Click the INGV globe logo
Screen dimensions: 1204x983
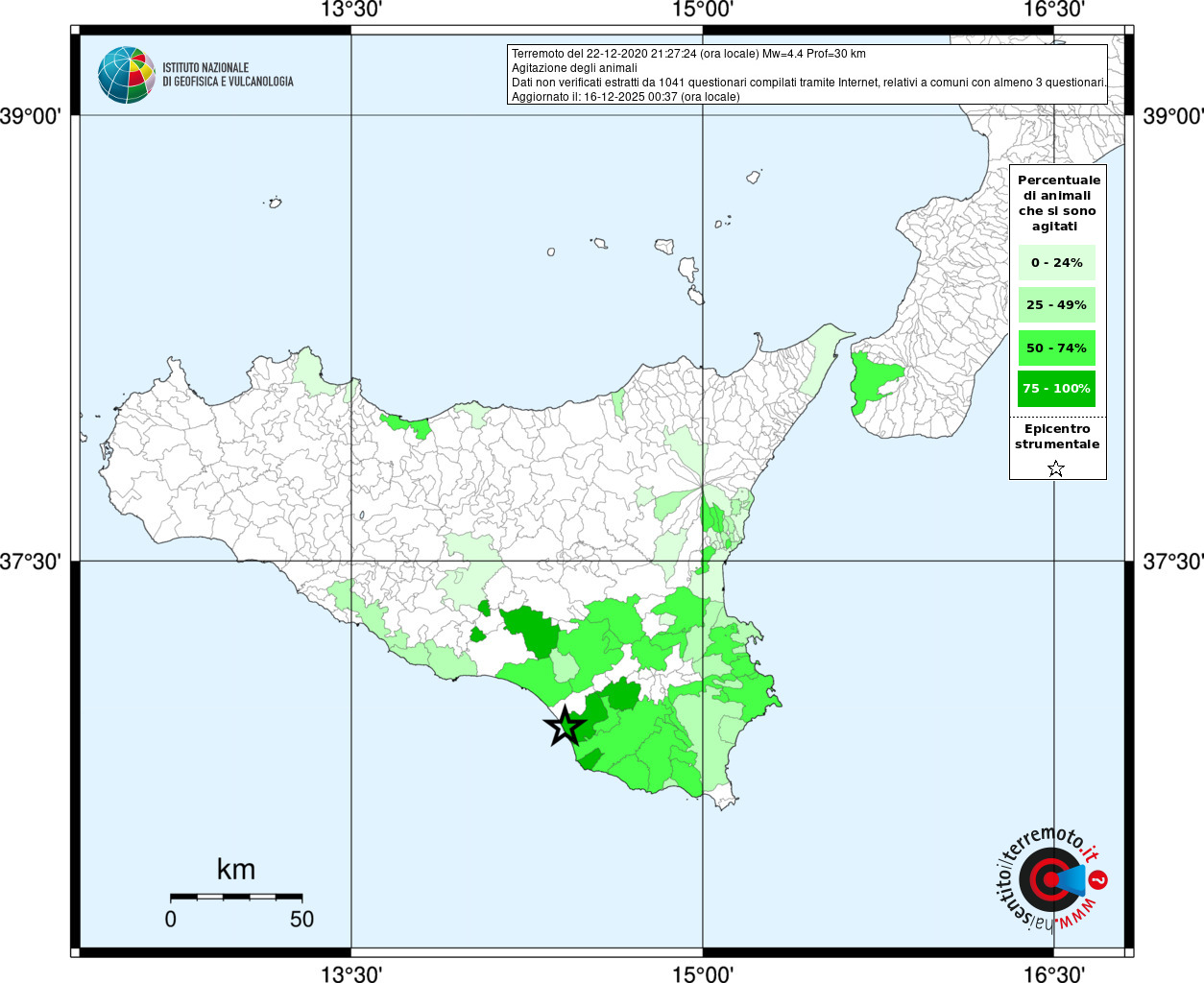click(x=127, y=75)
